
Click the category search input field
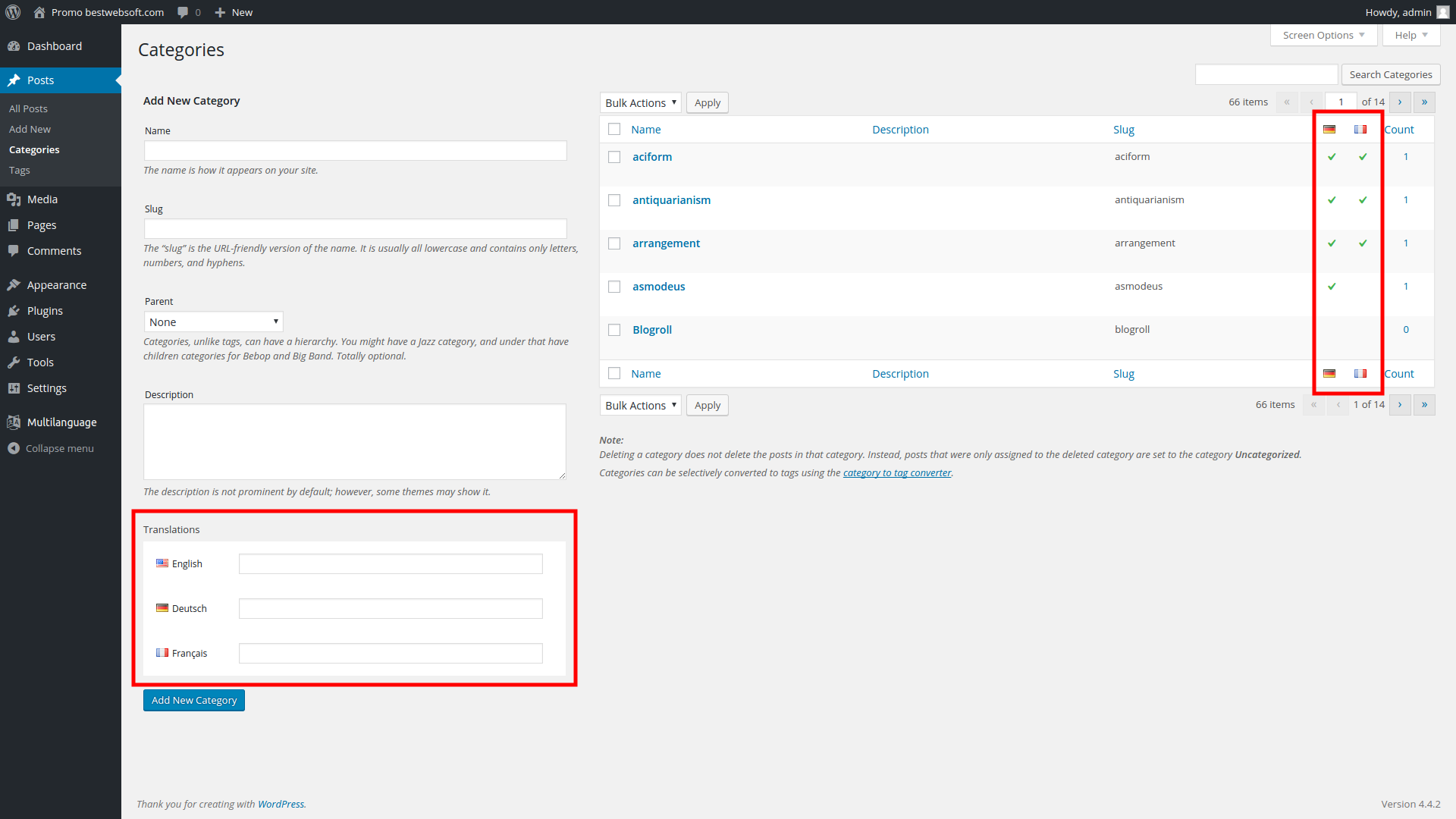1266,74
